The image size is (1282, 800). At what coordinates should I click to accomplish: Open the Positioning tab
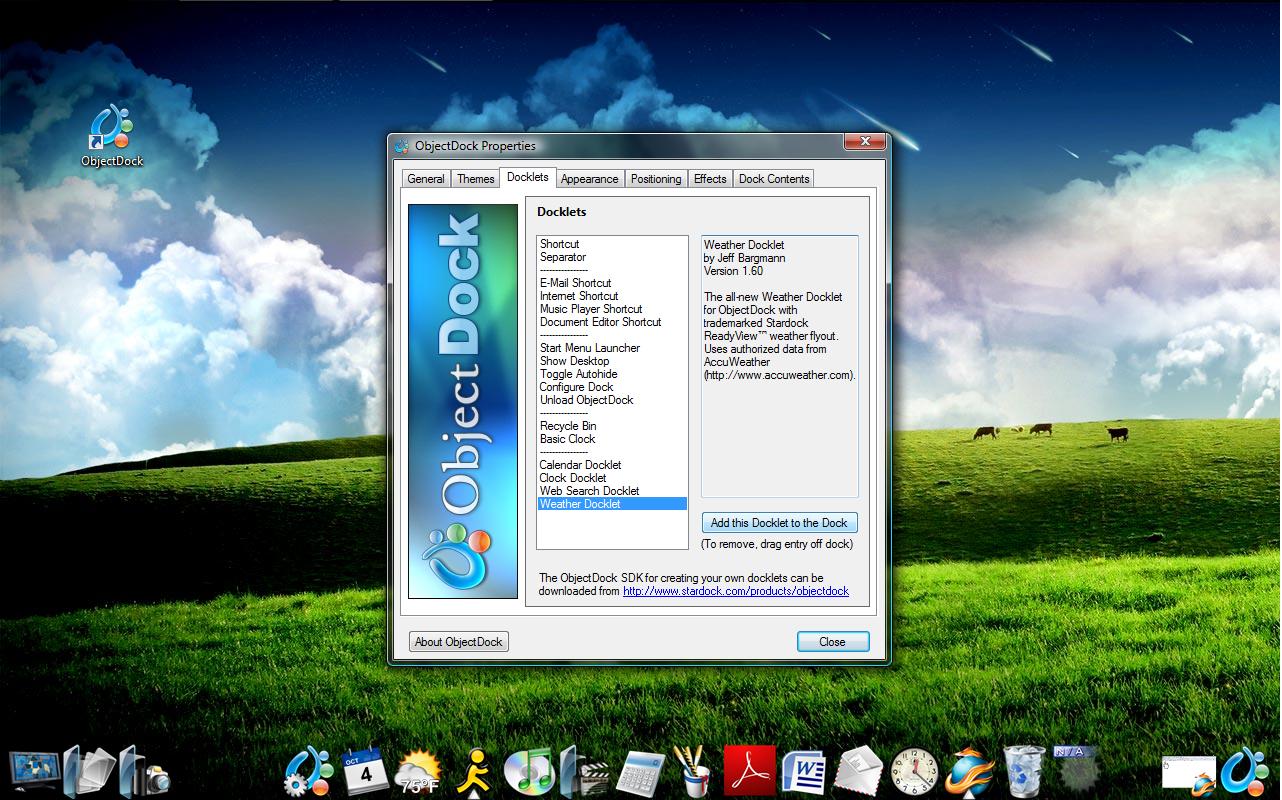coord(656,179)
